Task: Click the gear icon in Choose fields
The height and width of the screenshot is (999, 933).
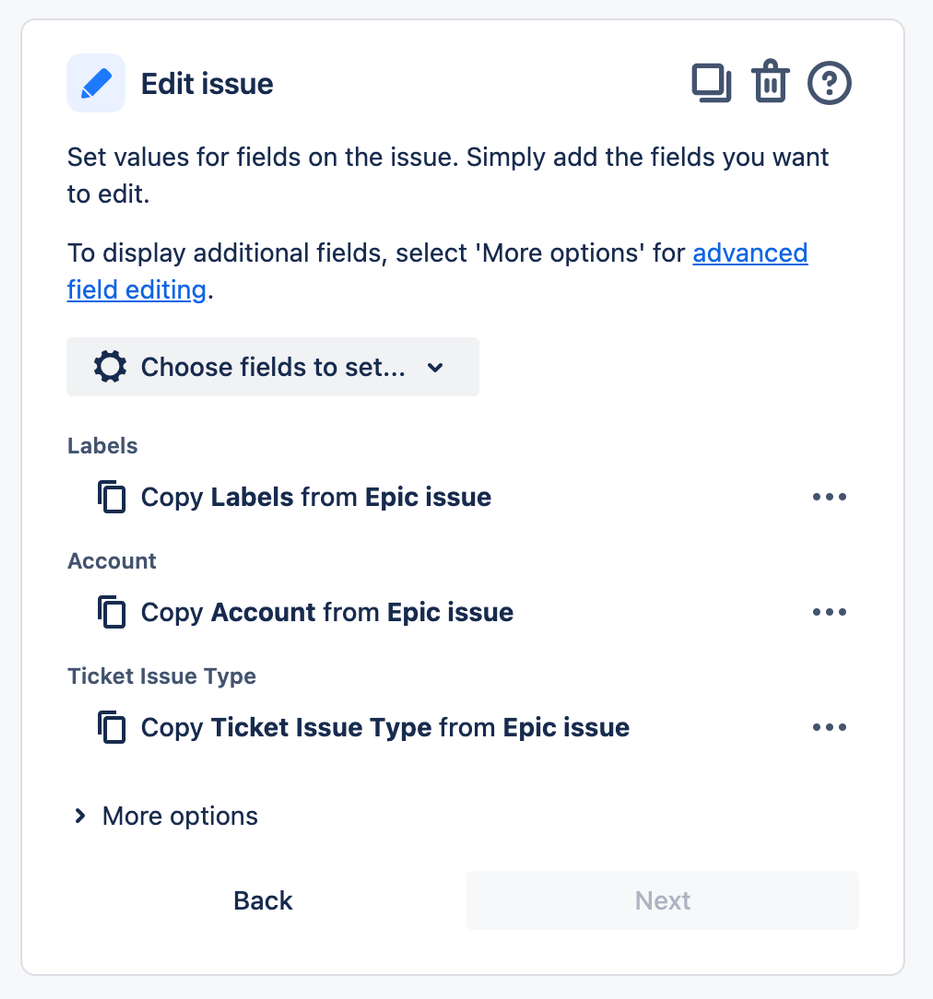Action: tap(110, 367)
